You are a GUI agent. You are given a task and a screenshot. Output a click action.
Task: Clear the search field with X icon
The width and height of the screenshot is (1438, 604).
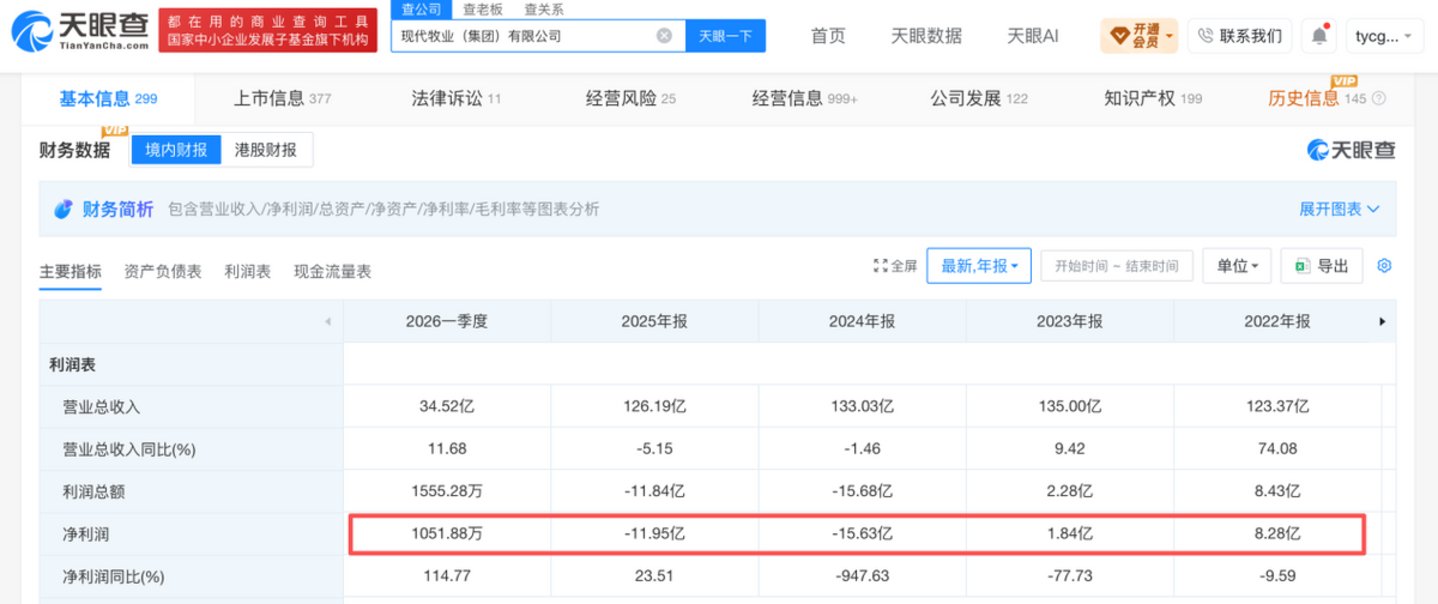664,36
